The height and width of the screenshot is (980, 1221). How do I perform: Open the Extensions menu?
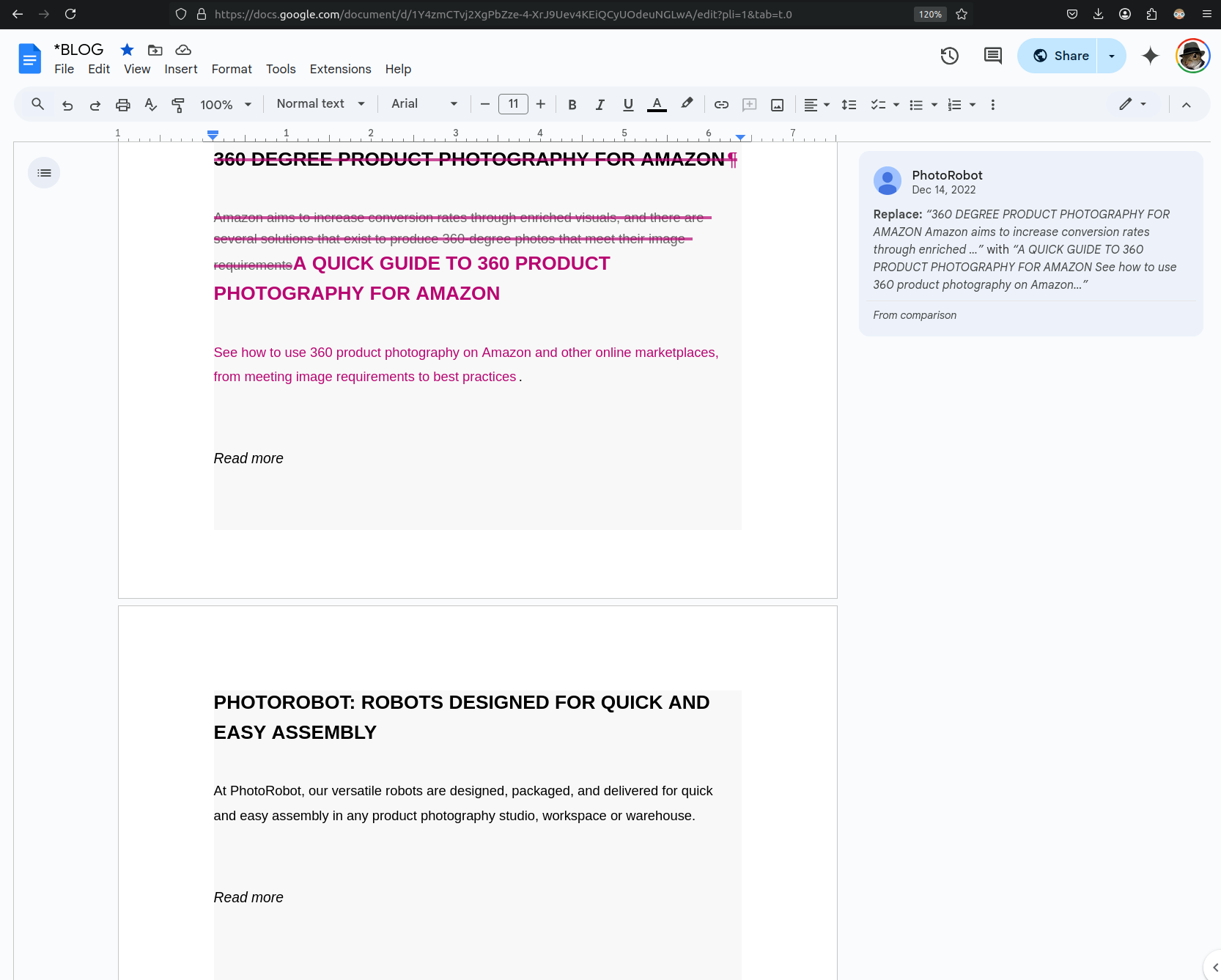(340, 69)
